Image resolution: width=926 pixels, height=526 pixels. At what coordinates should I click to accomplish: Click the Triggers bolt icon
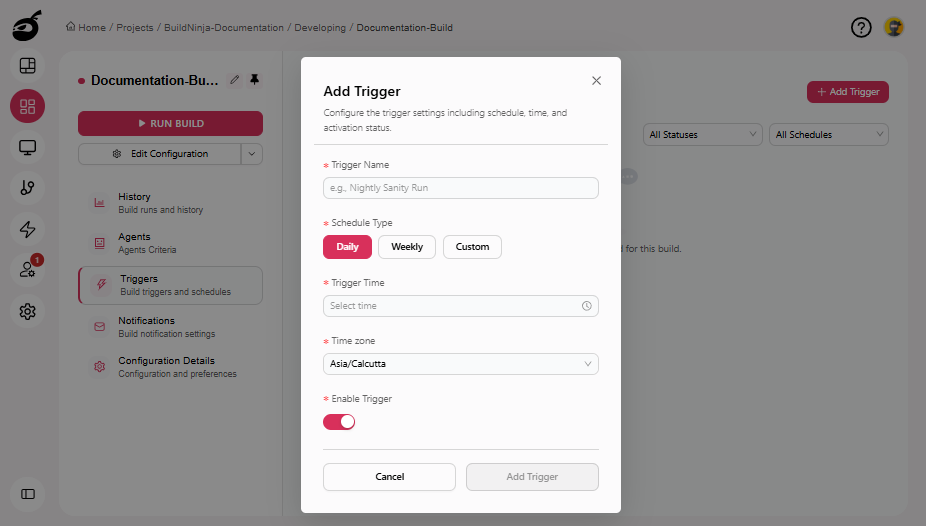pyautogui.click(x=102, y=285)
